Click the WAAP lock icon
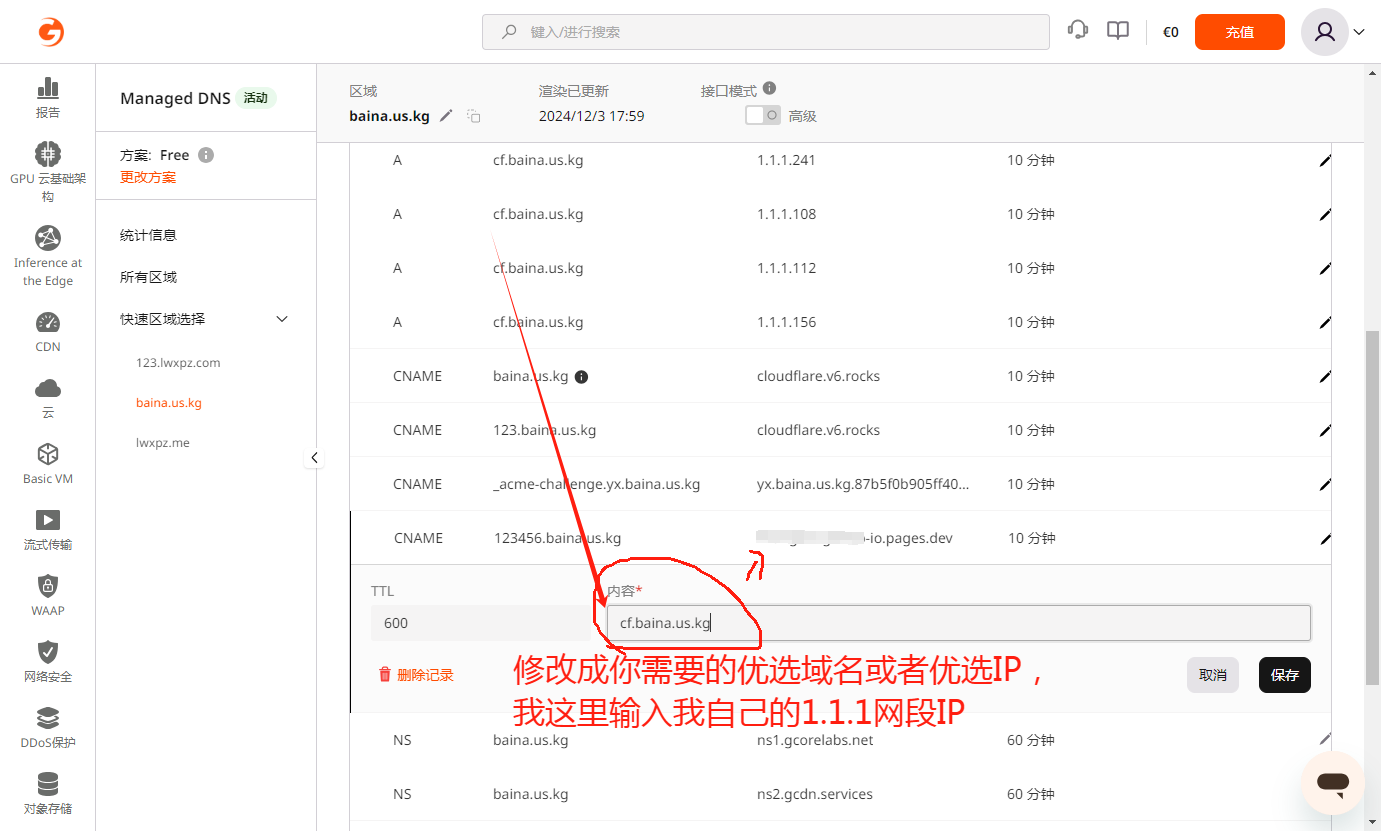Viewport: 1381px width, 831px height. click(48, 586)
